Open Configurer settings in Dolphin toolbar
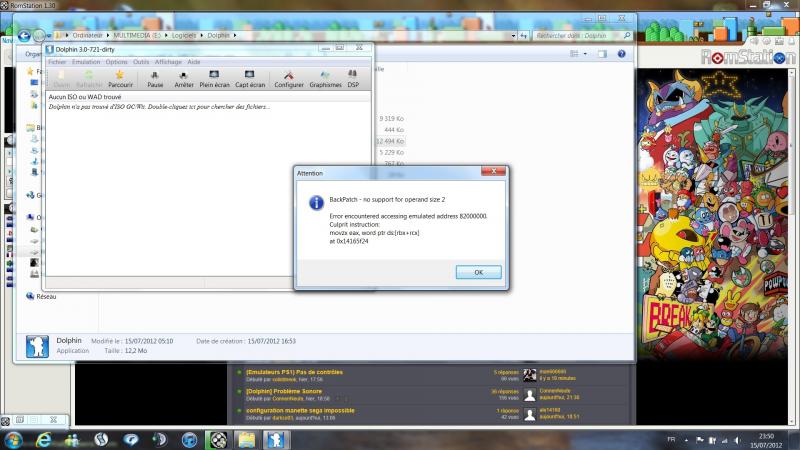The height and width of the screenshot is (450, 800). point(289,79)
